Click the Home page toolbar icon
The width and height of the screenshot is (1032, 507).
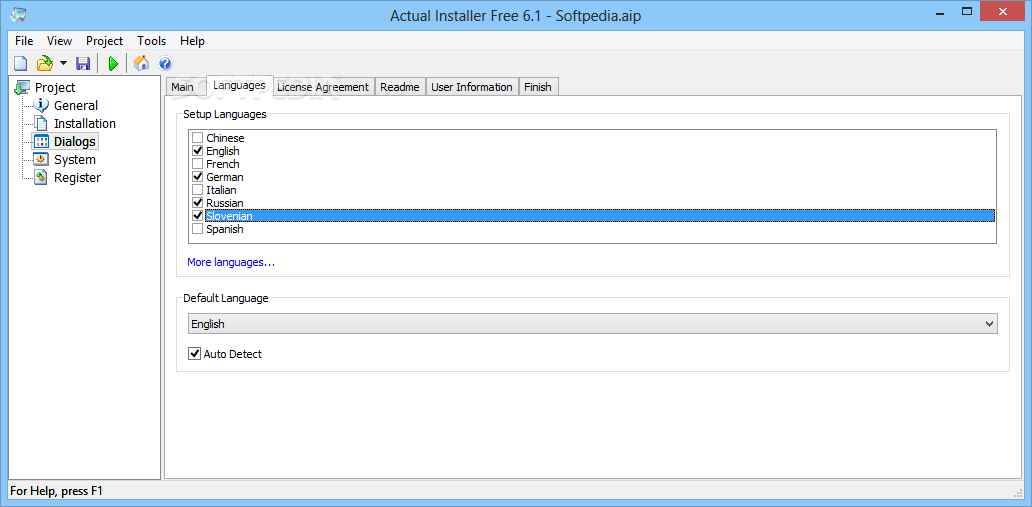click(x=141, y=64)
